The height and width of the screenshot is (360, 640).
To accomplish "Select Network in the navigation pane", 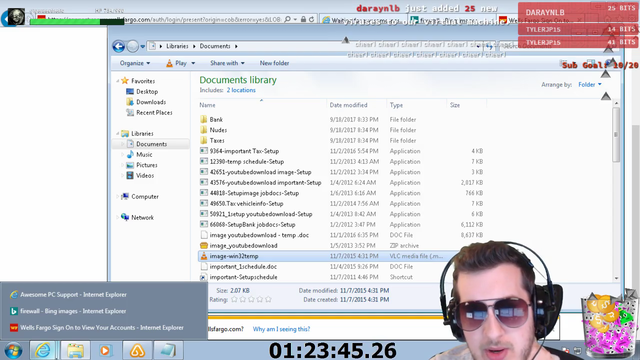I will (x=142, y=218).
